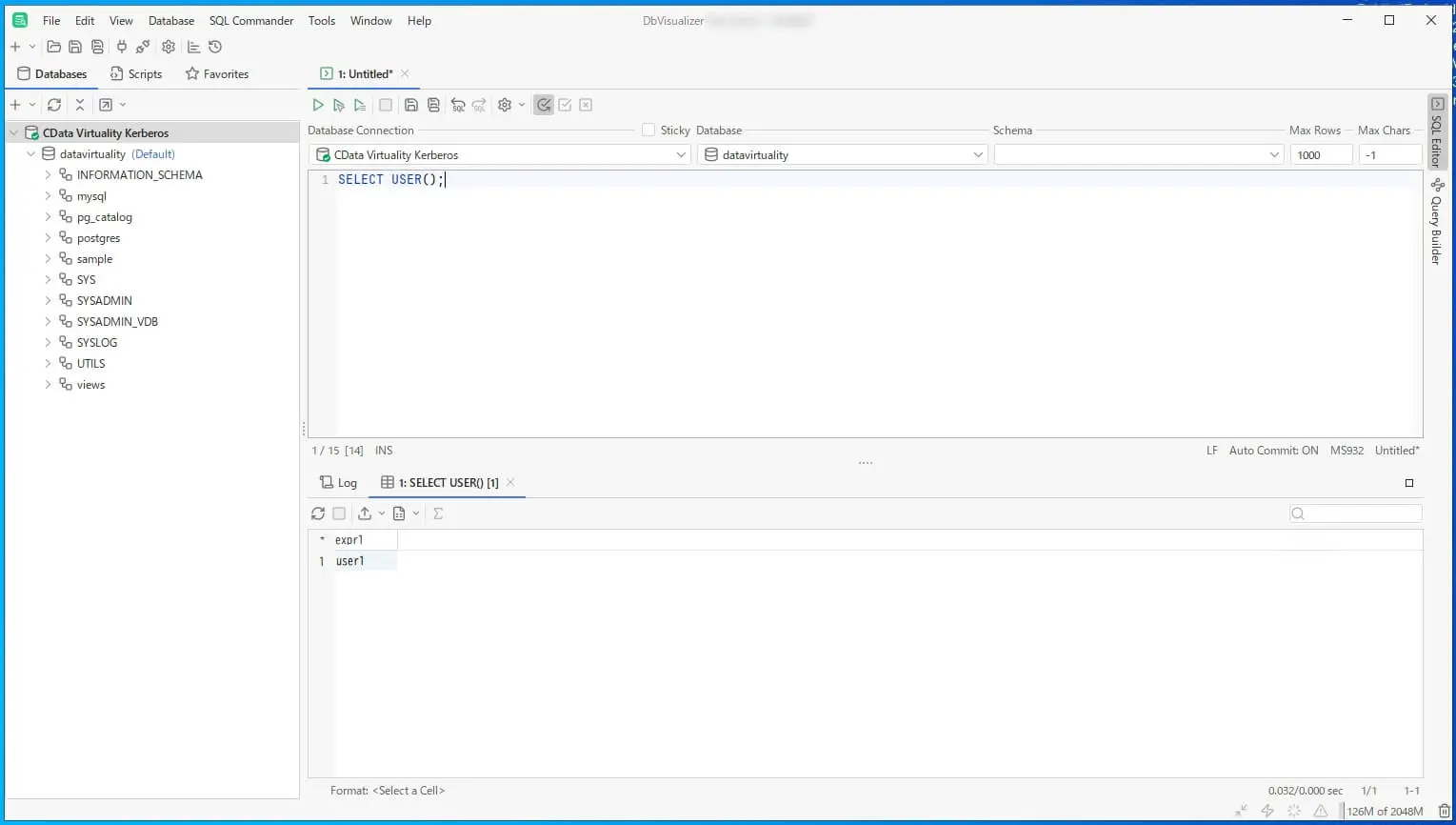Close the 1: Untitled* editor tab
The height and width of the screenshot is (825, 1456).
[x=405, y=73]
